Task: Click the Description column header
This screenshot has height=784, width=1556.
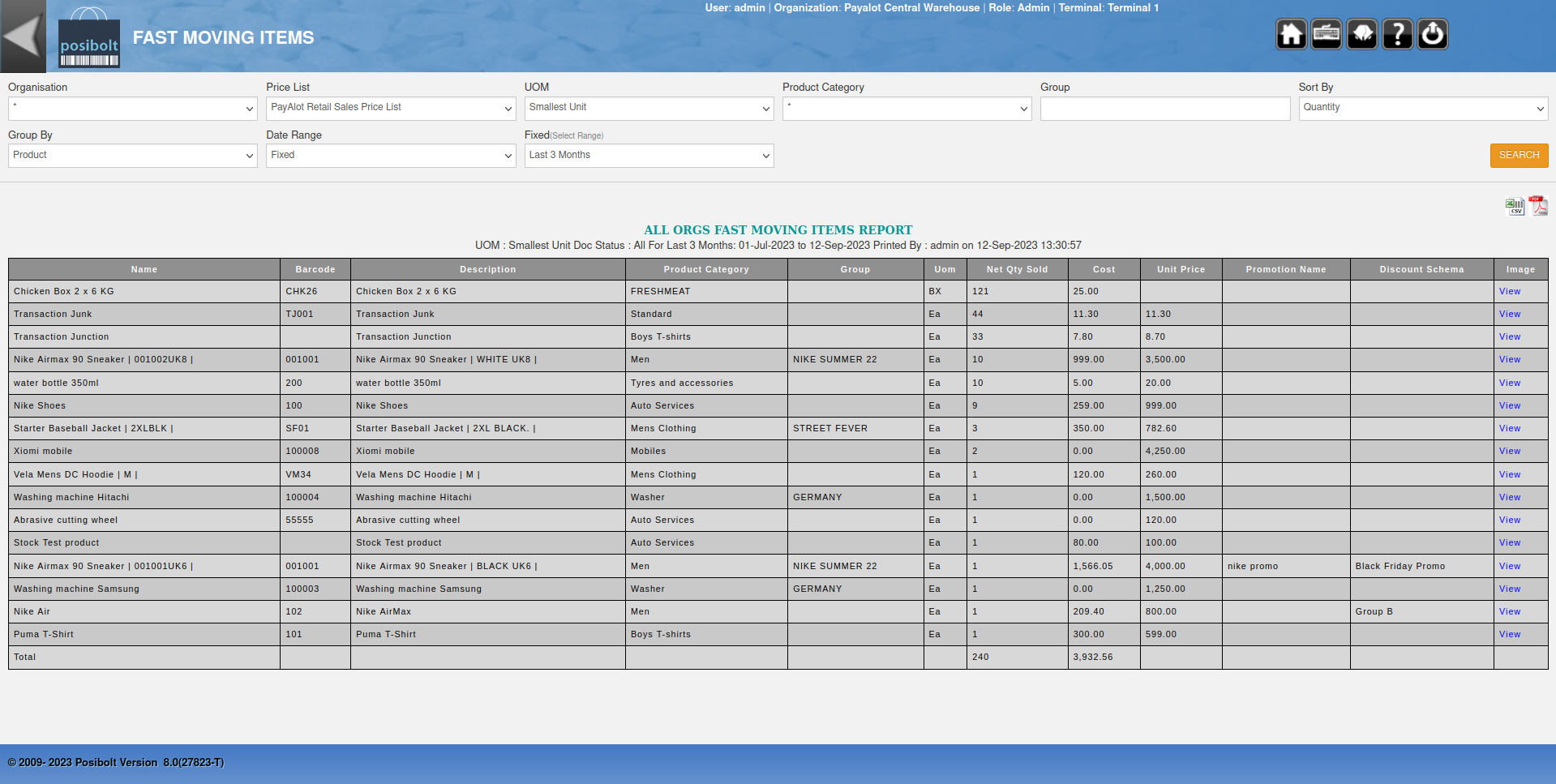Action: coord(488,270)
